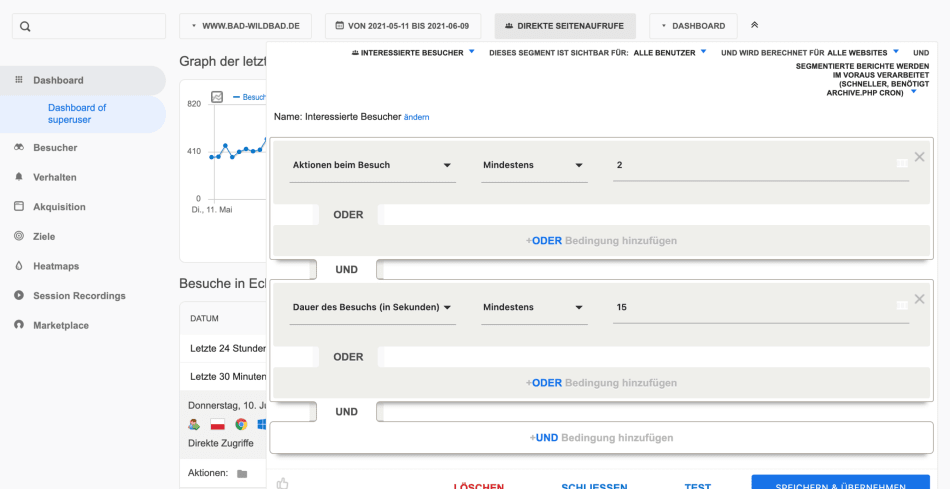Open the Aktionen beim Besuch metric dropdown

(373, 165)
